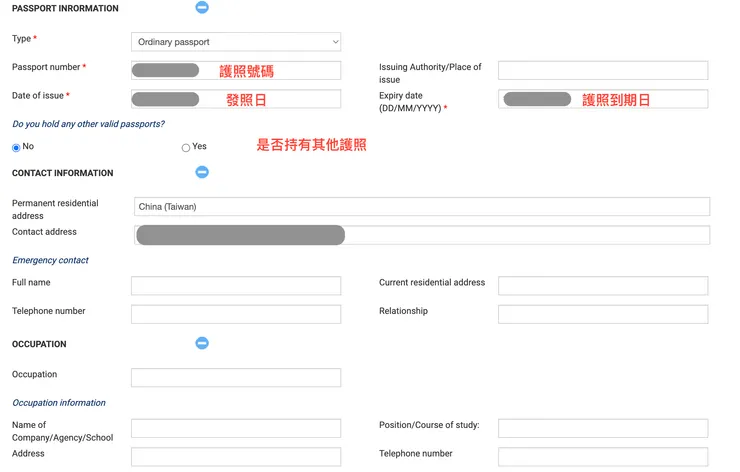740x472 pixels.
Task: Click the Current residential address field
Action: (603, 286)
